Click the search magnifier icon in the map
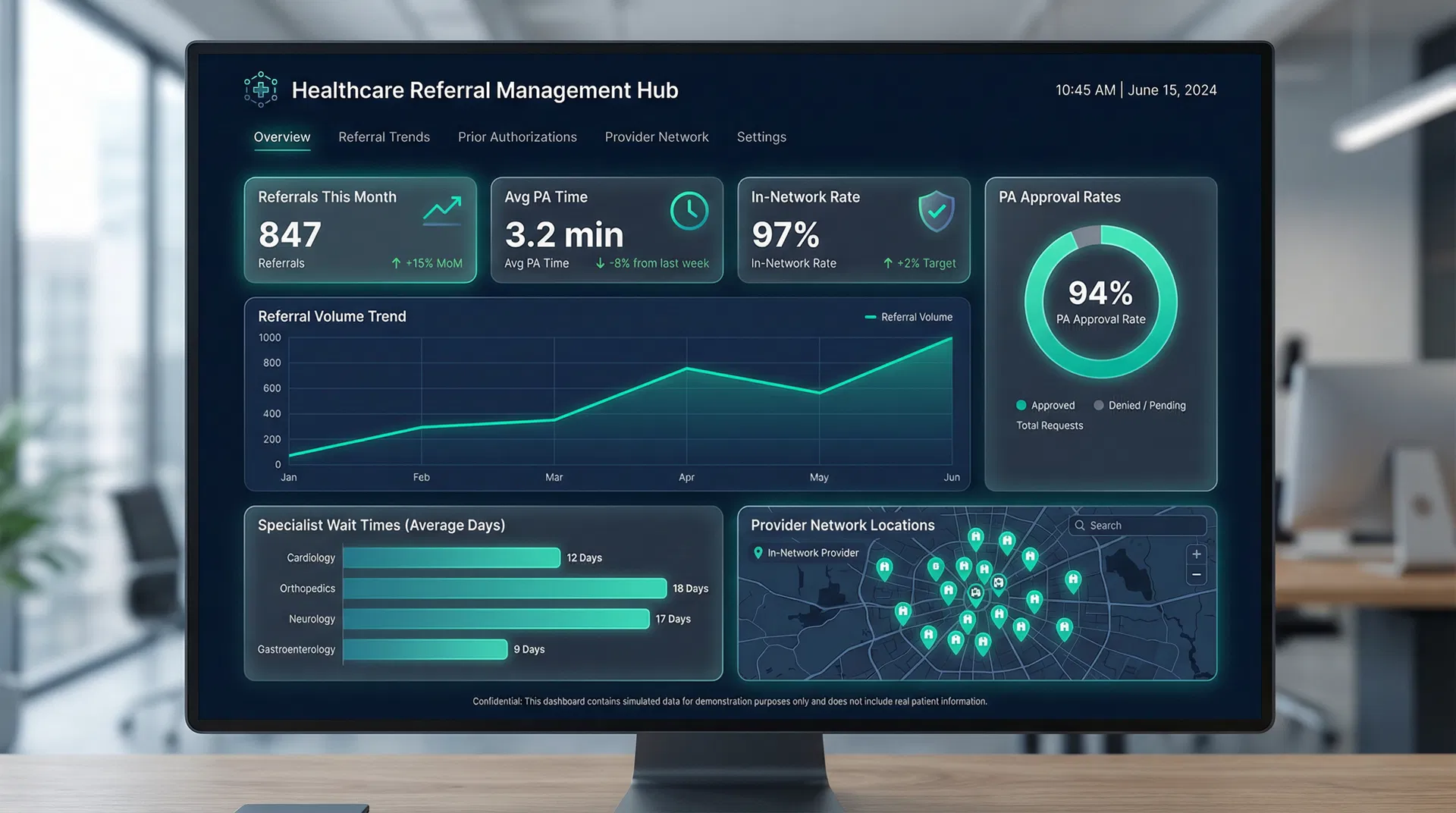This screenshot has height=813, width=1456. pyautogui.click(x=1080, y=525)
